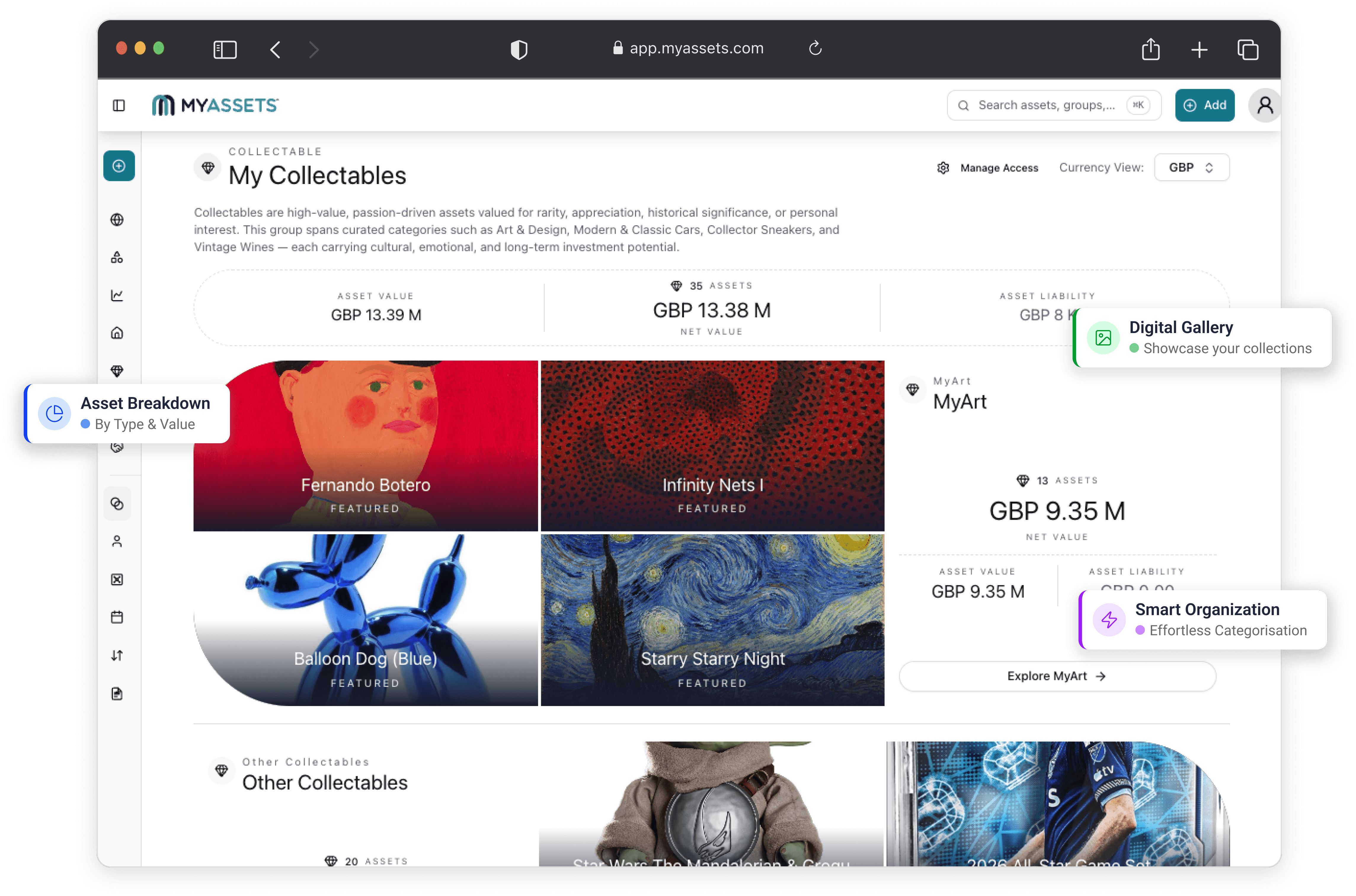Click the Manage Access gear icon

coord(944,167)
